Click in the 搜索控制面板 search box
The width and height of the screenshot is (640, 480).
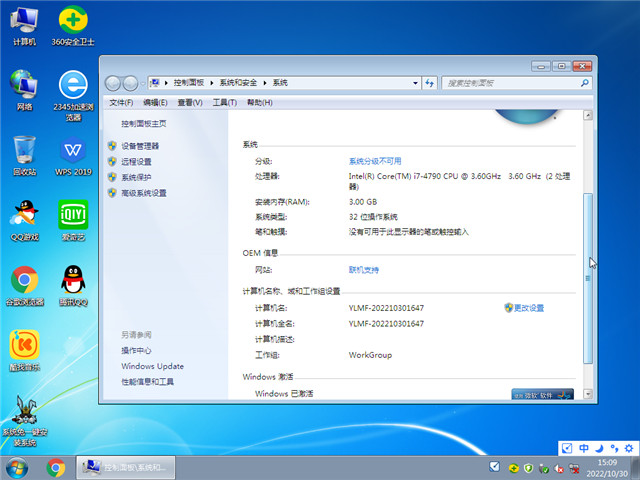point(505,83)
